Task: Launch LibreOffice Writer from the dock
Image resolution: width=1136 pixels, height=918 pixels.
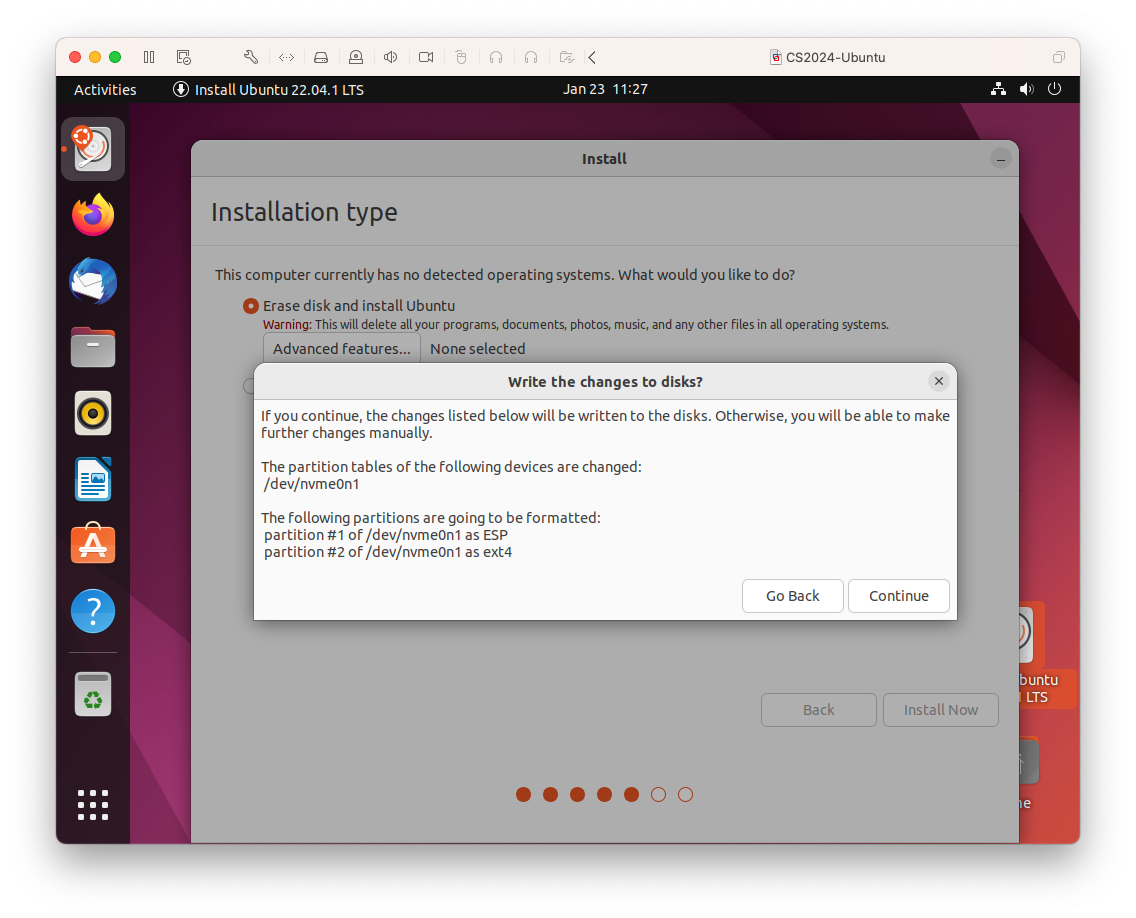Action: coord(93,479)
